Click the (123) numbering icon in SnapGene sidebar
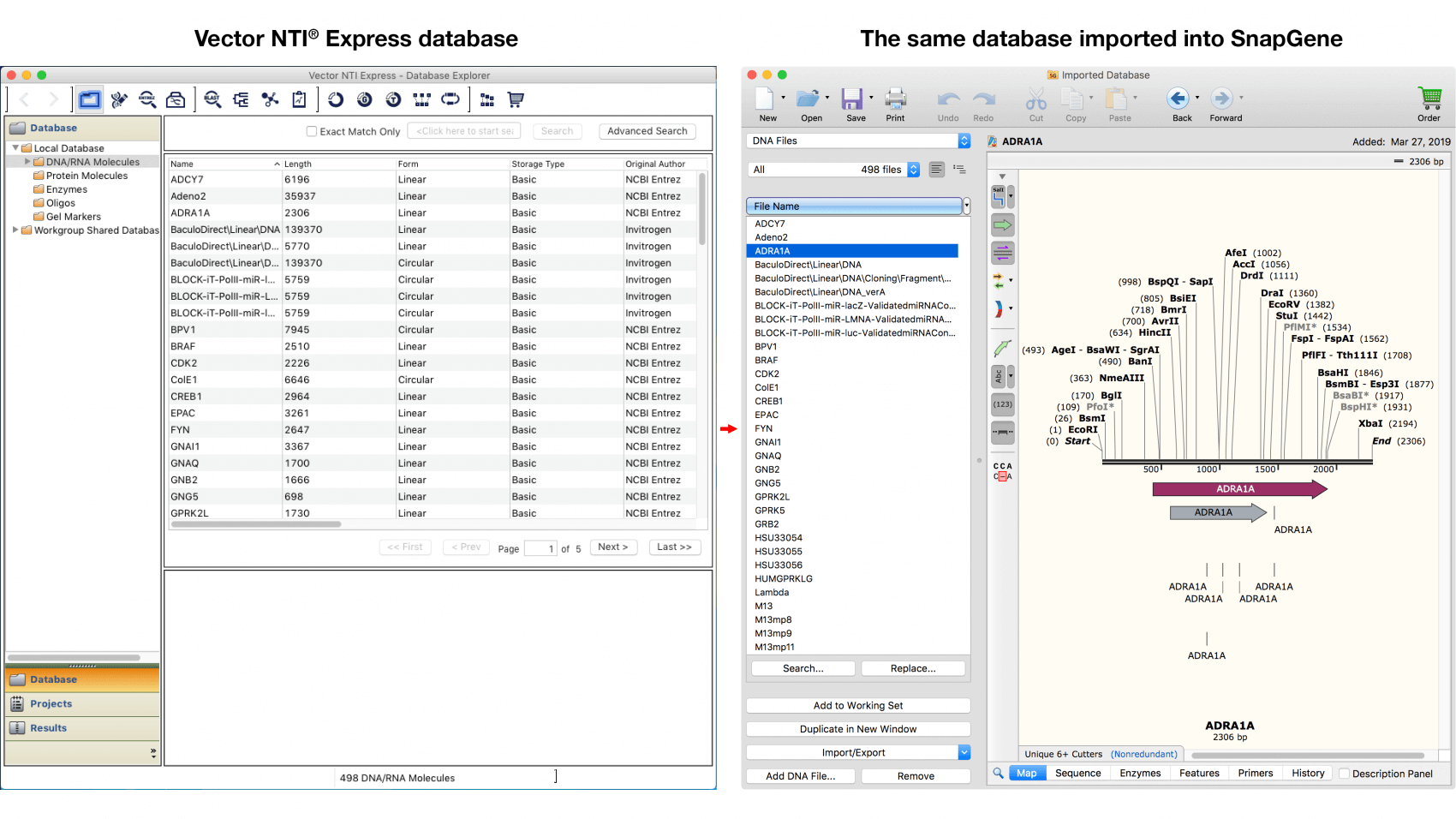This screenshot has width=1456, height=819. (1002, 403)
